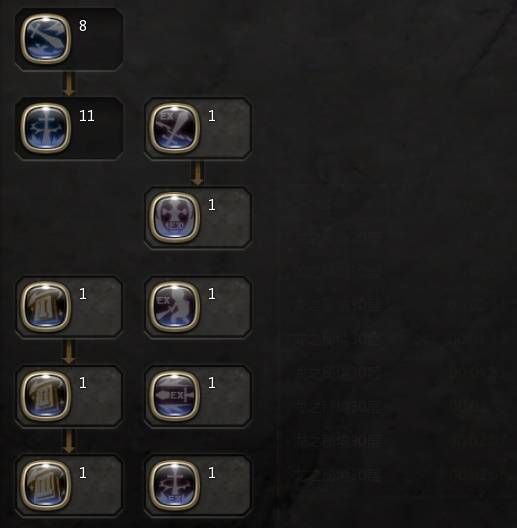517x528 pixels.
Task: Select the middle scroll skill in the chain
Action: (x=46, y=396)
